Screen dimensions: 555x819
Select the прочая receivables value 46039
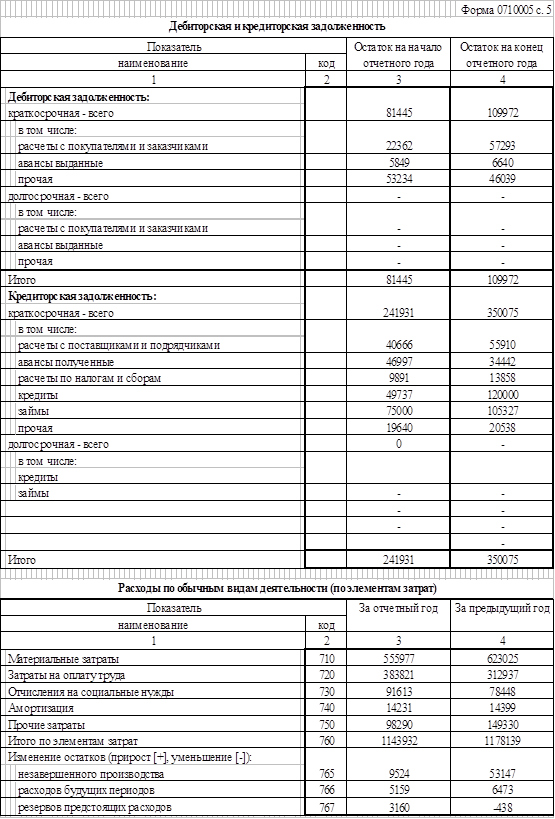pos(502,179)
